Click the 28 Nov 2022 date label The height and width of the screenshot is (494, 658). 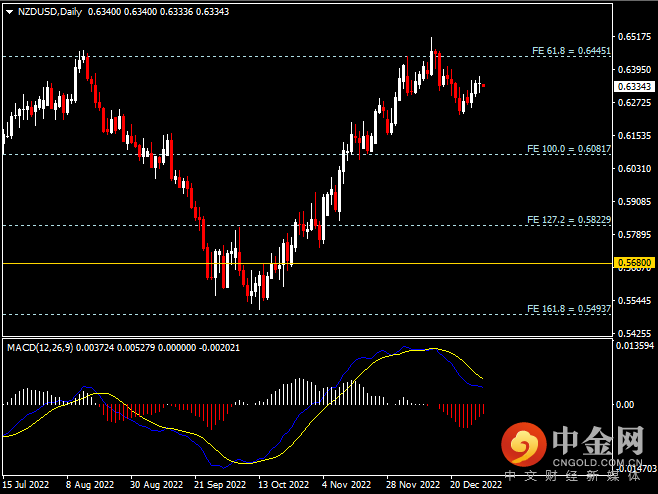[414, 483]
